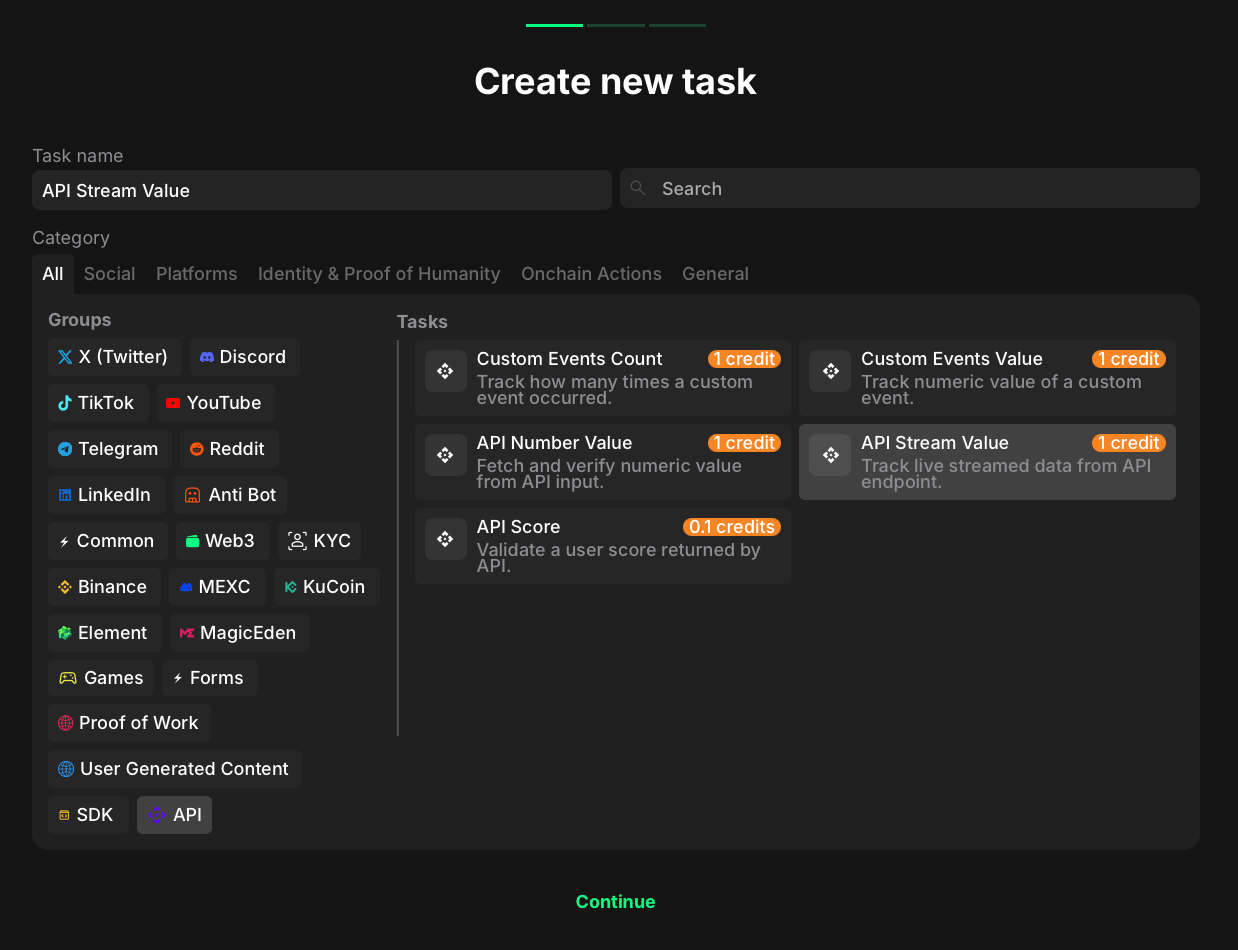Choose the API Number Value task title
Viewport: 1238px width, 950px height.
click(x=555, y=443)
